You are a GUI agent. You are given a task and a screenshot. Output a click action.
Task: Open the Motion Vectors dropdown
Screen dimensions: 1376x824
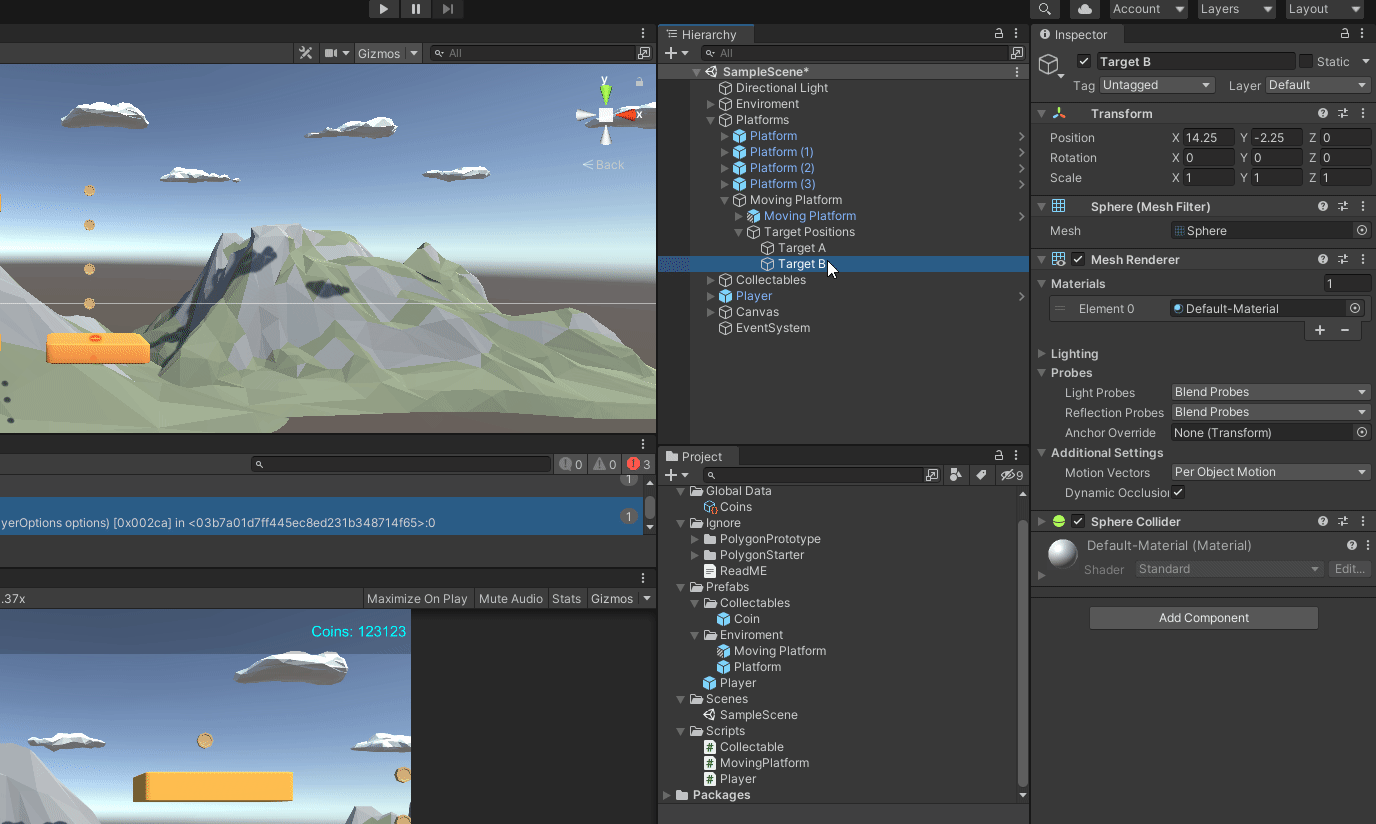coord(1271,472)
